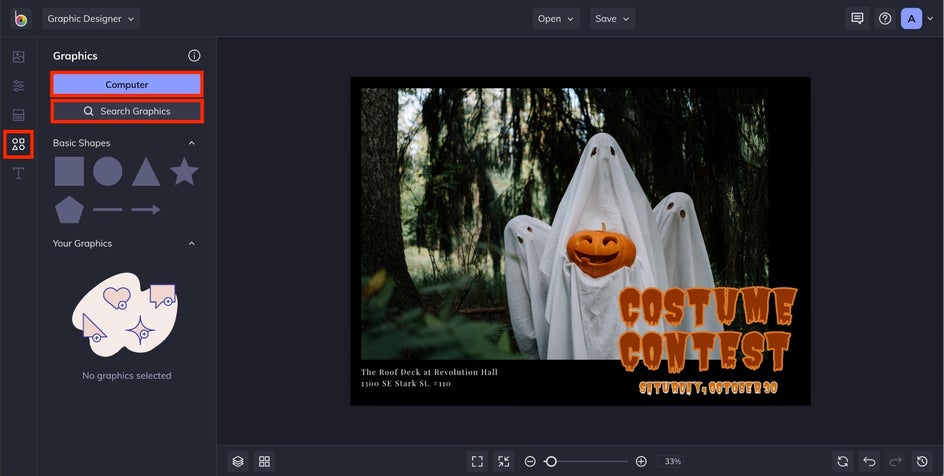
Task: Click the Search Graphics button
Action: (x=127, y=111)
